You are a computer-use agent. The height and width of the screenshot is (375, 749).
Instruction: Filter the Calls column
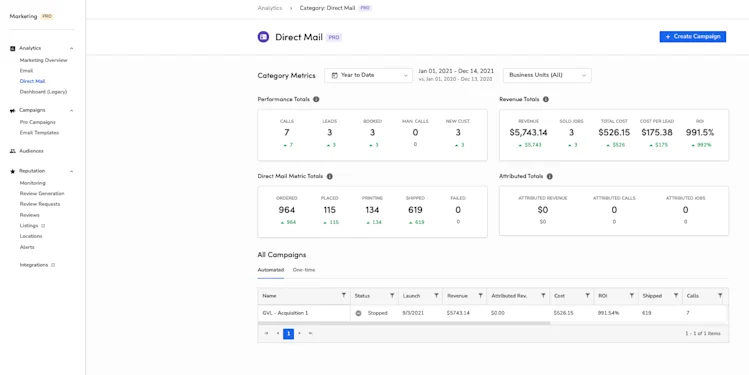pos(720,296)
